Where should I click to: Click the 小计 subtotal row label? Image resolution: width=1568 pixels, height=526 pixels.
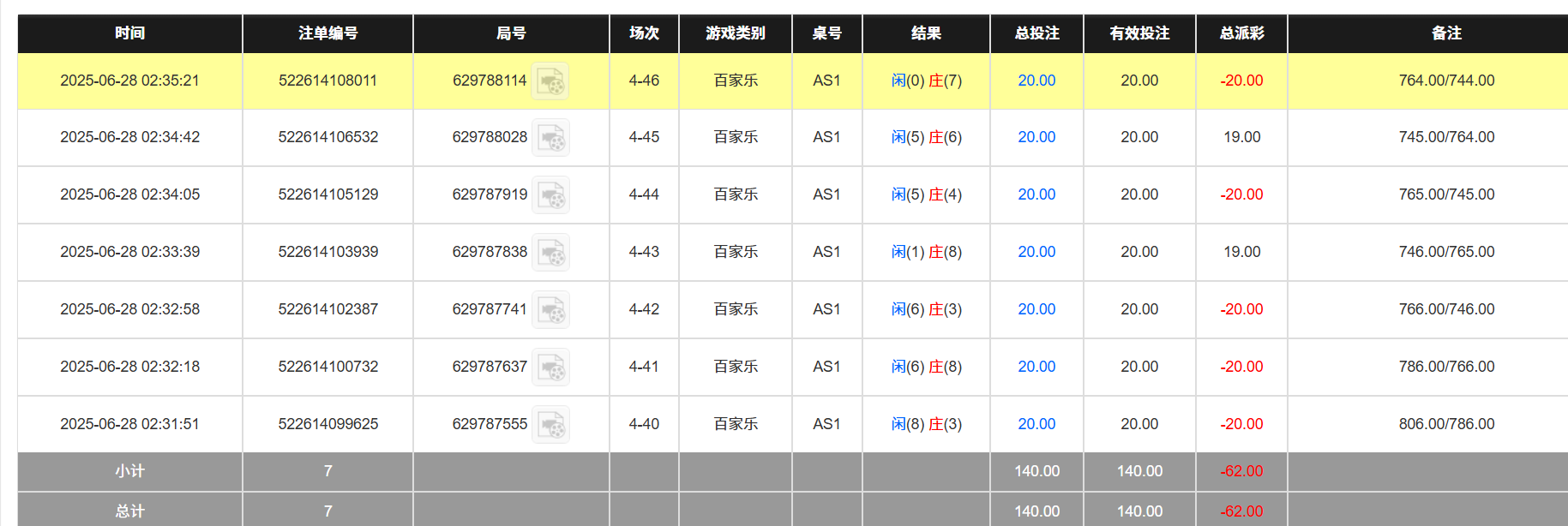129,471
